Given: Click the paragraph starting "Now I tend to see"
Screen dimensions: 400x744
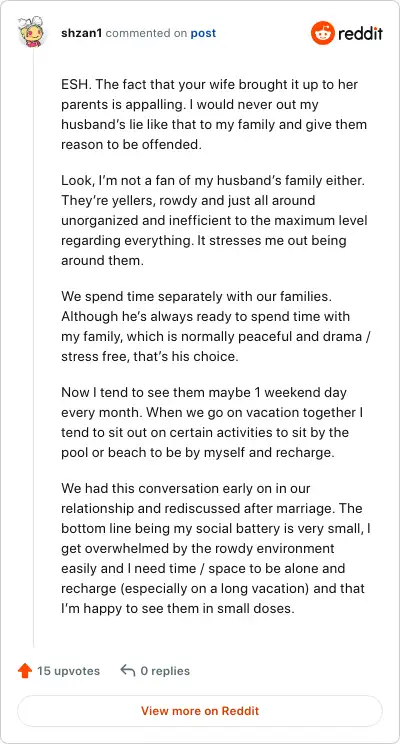Looking at the screenshot, I should [212, 422].
